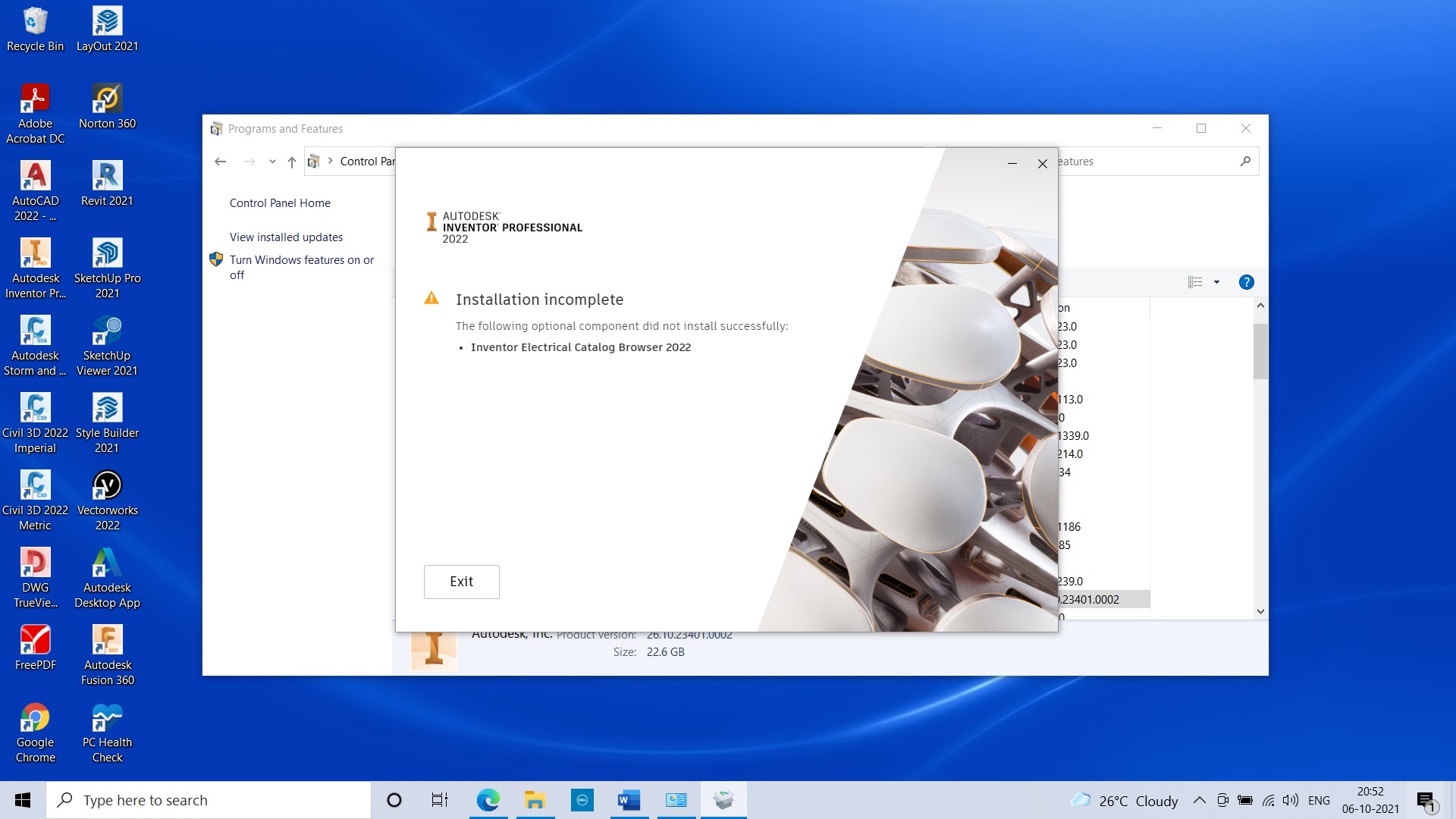Open Windows Start menu
This screenshot has height=819, width=1456.
tap(23, 800)
